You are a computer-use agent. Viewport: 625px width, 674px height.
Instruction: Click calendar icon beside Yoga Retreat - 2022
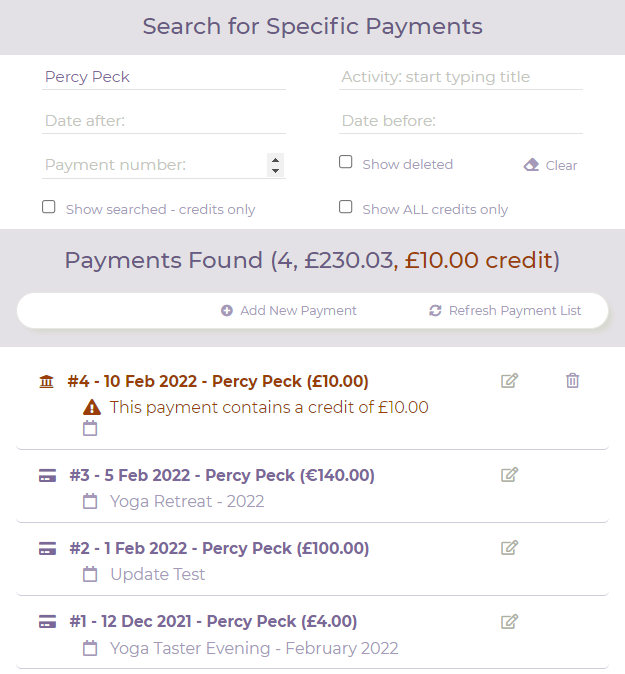pyautogui.click(x=90, y=501)
